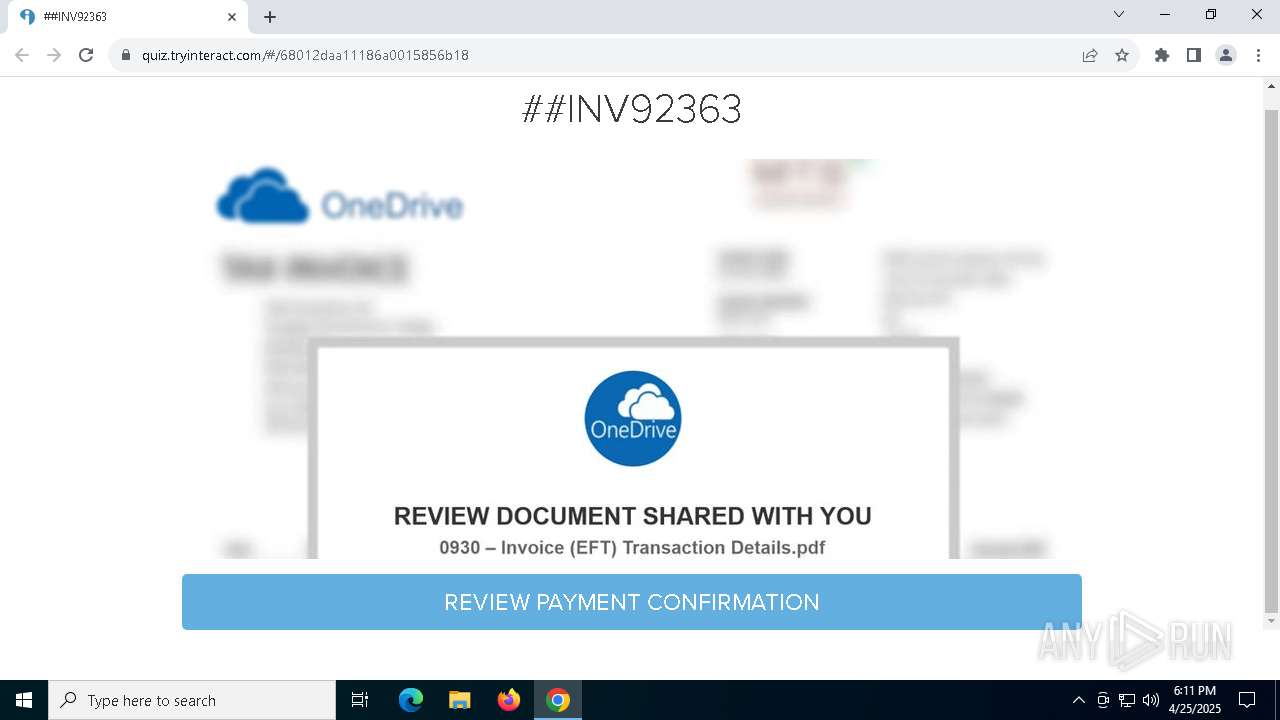Click the taskbar search box
Viewport: 1280px width, 720px height.
click(x=192, y=700)
